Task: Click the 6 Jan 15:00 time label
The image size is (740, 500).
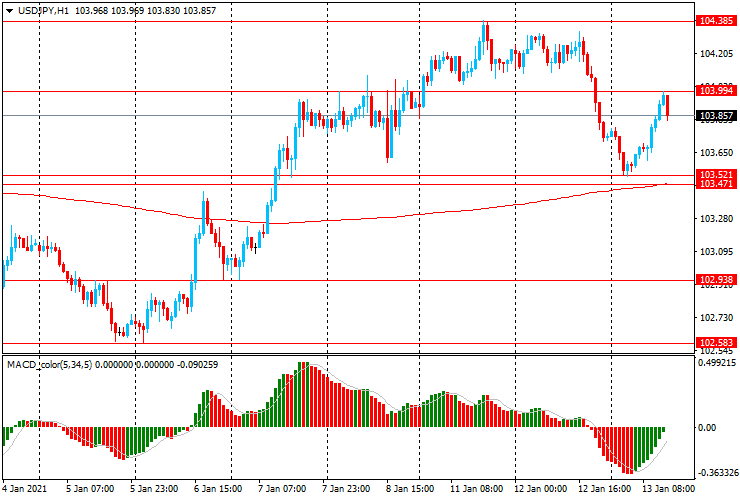Action: click(218, 488)
